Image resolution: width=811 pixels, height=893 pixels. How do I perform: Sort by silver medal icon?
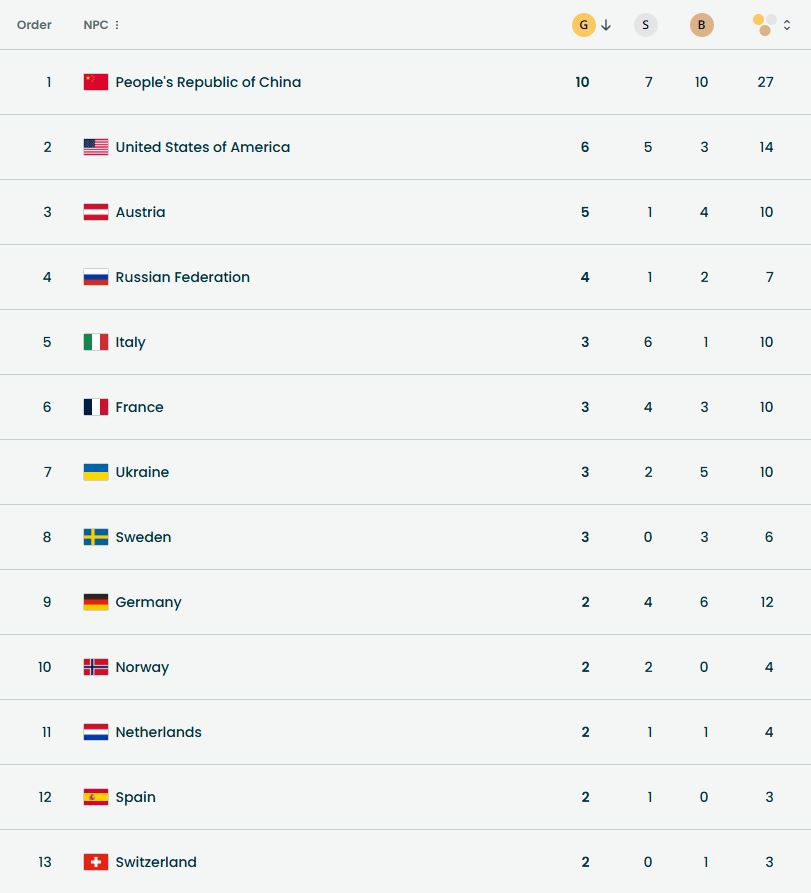click(x=646, y=25)
